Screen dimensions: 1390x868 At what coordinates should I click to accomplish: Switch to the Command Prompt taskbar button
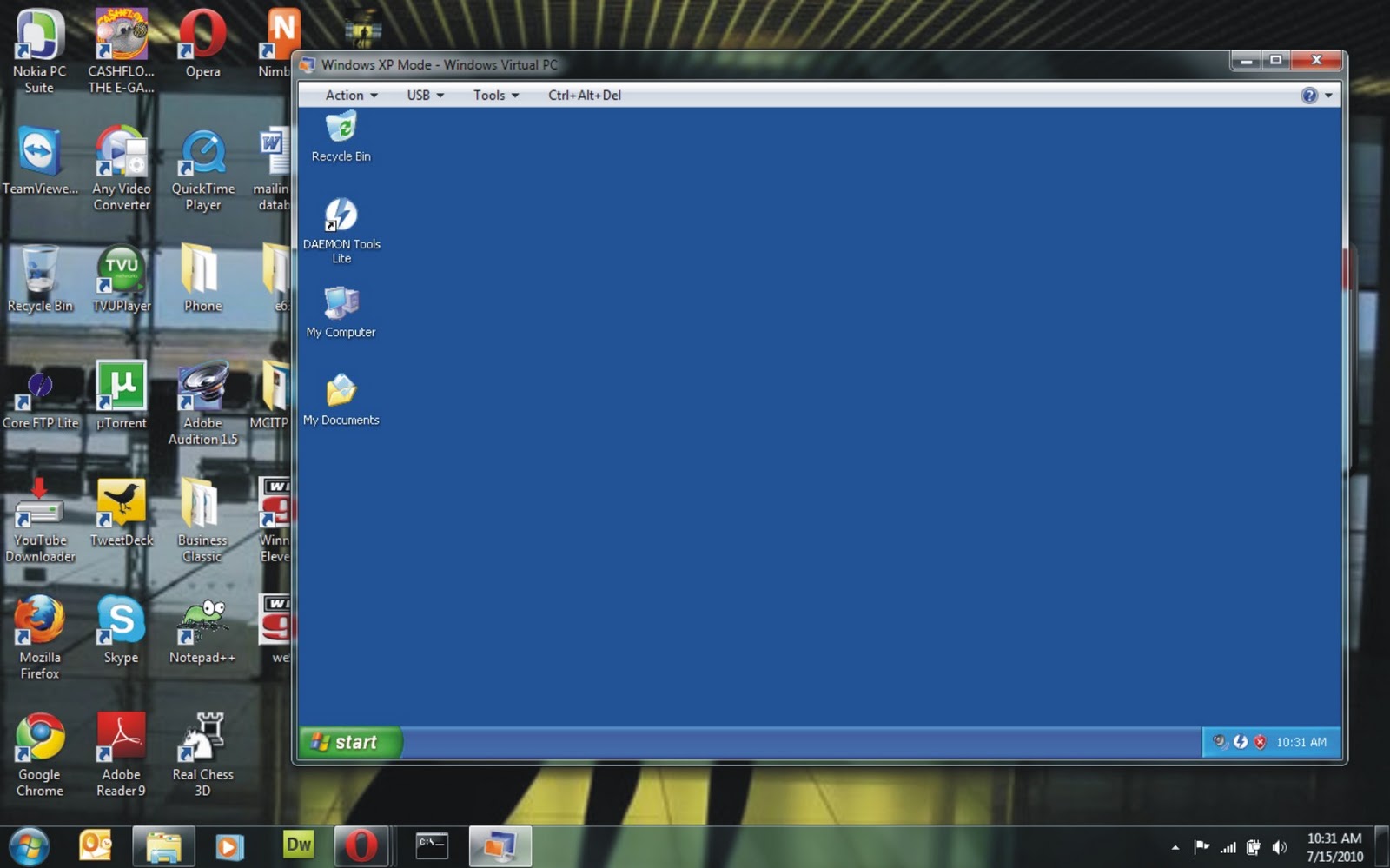[432, 845]
